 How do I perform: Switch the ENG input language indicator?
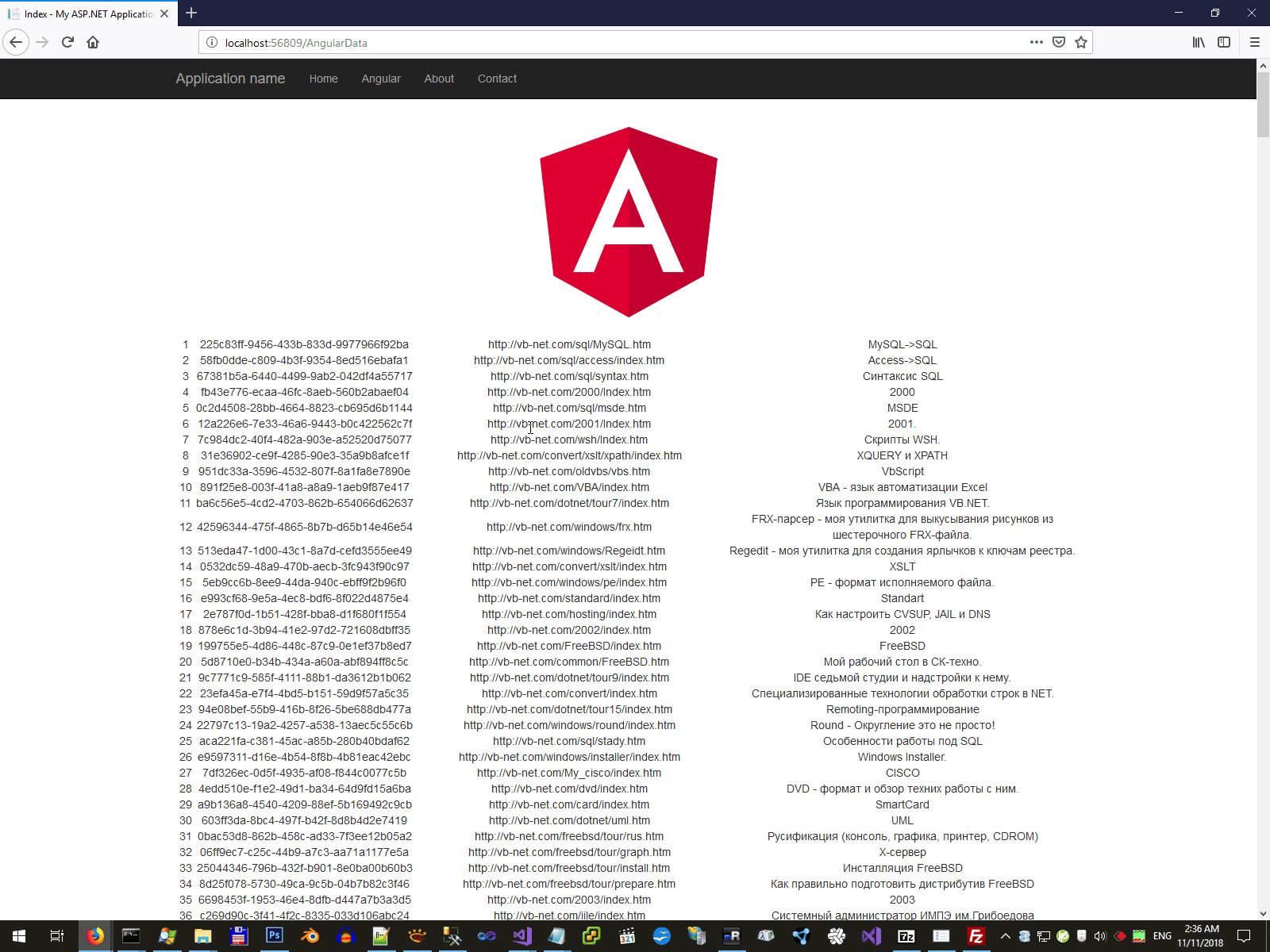coord(1162,936)
